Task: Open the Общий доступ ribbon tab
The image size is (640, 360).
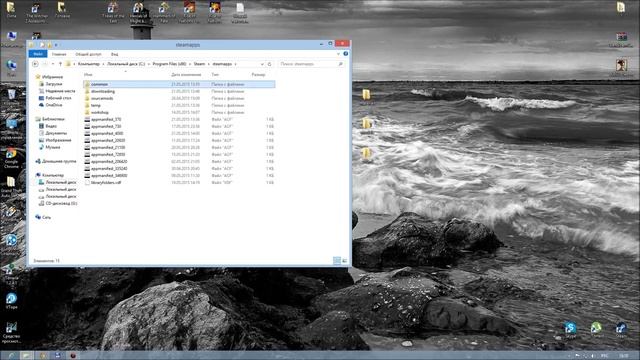Action: (88, 54)
